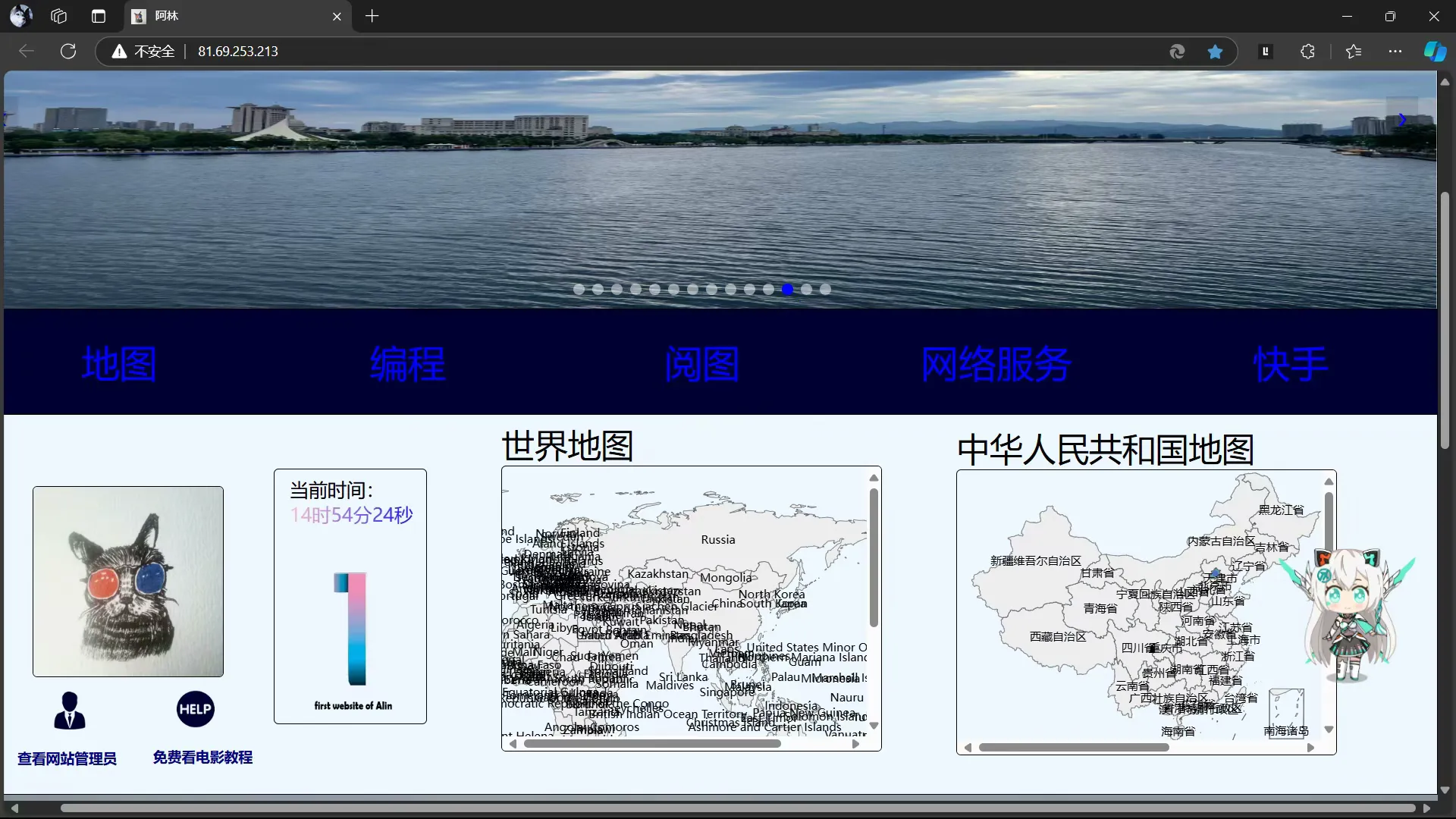Select the highlighted blue carousel dot
This screenshot has width=1456, height=819.
787,289
